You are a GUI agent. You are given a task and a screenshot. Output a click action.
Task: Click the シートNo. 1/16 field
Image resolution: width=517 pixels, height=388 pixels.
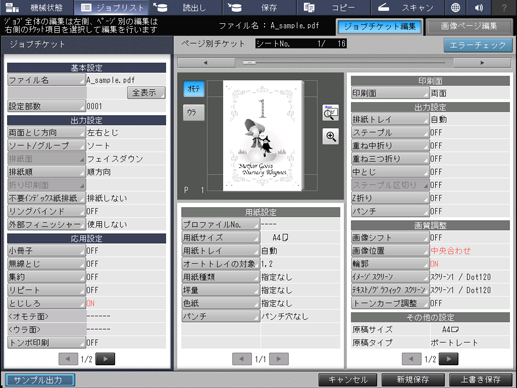click(301, 44)
